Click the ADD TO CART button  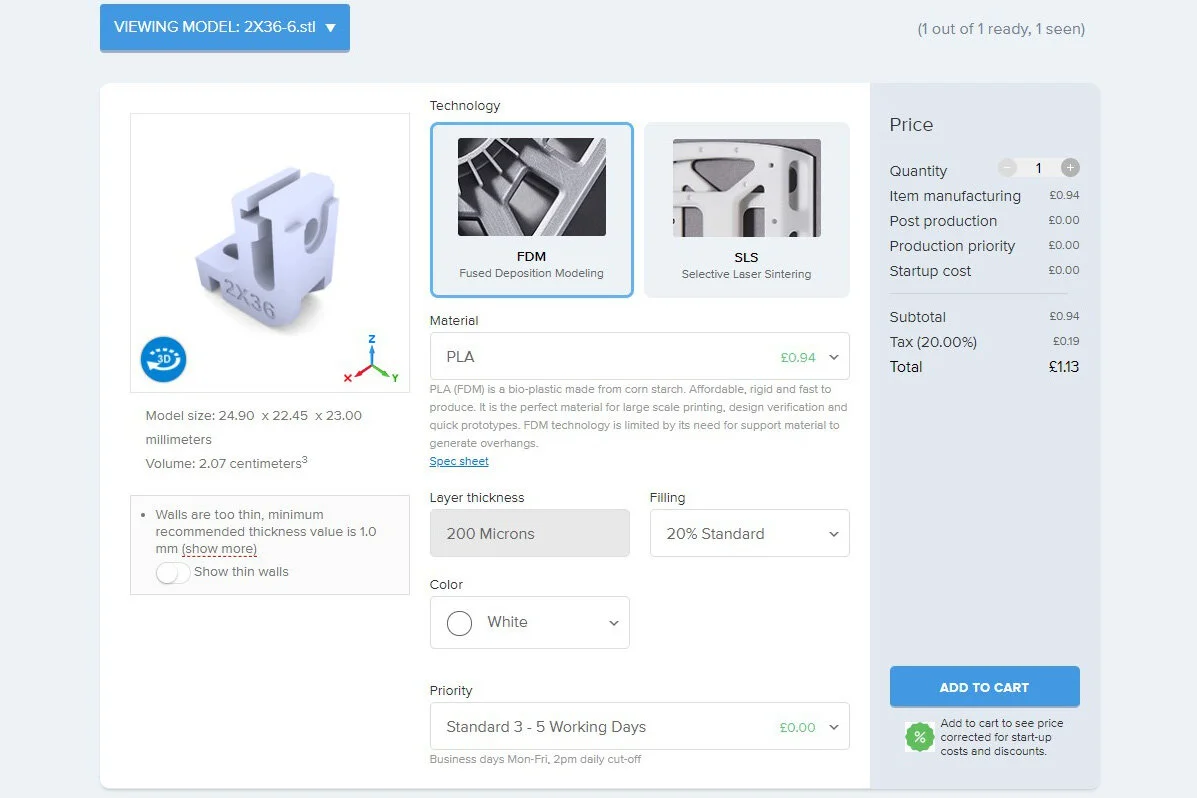click(984, 687)
